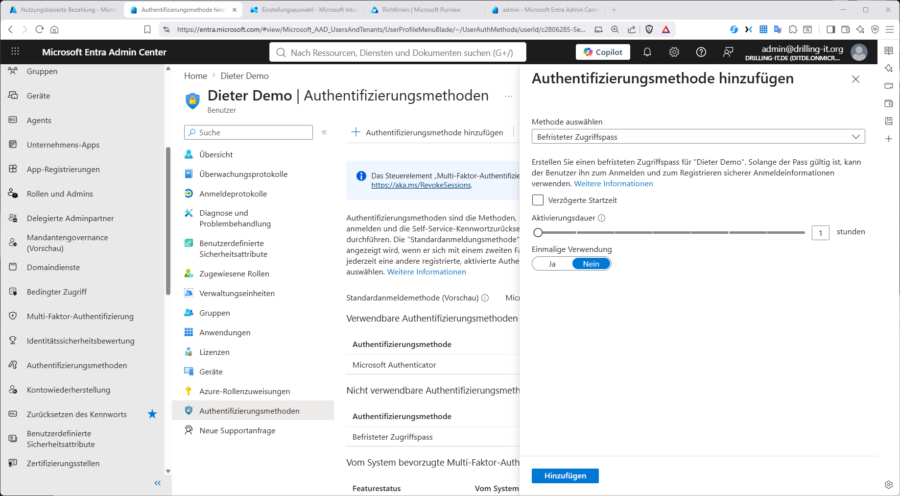
Task: Open the ellipsis menu next to page title
Action: (x=509, y=96)
